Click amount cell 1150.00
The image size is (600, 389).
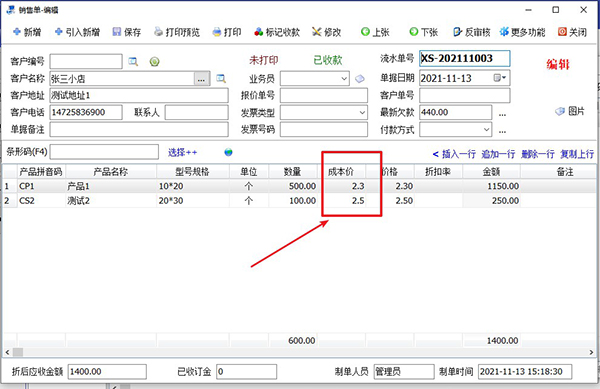pos(491,186)
